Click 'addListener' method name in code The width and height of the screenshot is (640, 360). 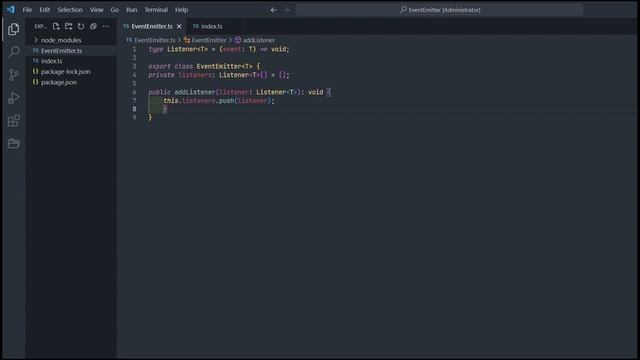coord(195,92)
